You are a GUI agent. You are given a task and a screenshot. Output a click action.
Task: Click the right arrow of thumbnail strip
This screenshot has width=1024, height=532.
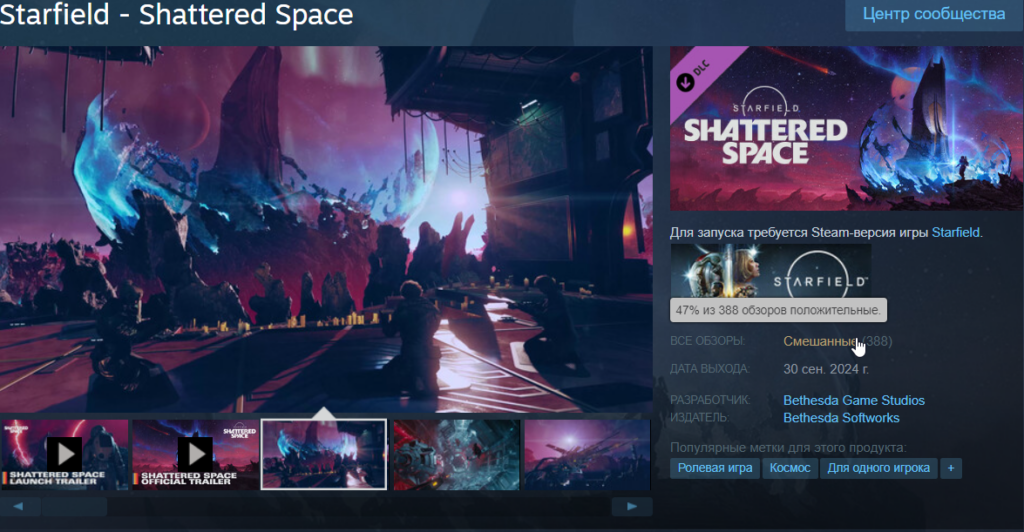pos(632,507)
